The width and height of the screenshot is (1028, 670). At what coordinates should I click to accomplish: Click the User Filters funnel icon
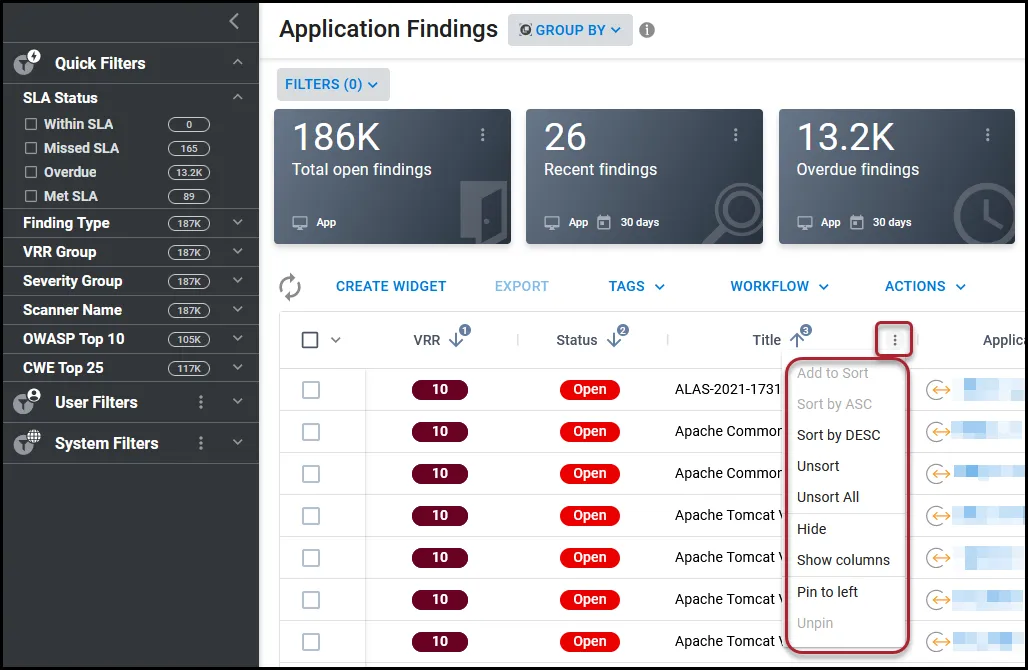(27, 402)
